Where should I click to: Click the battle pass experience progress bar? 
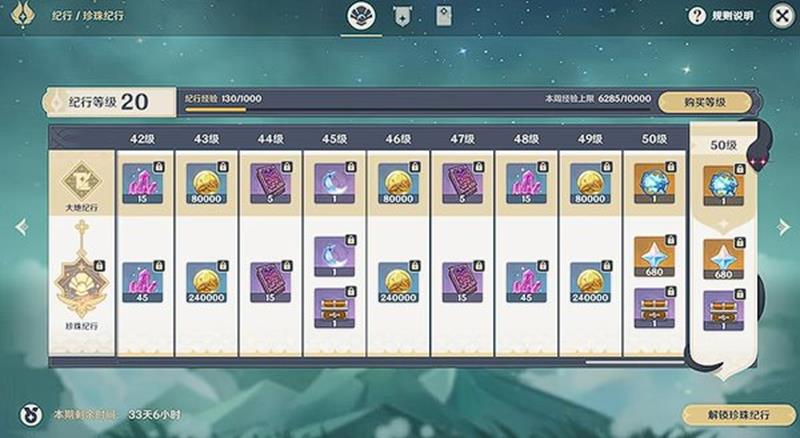click(x=417, y=109)
